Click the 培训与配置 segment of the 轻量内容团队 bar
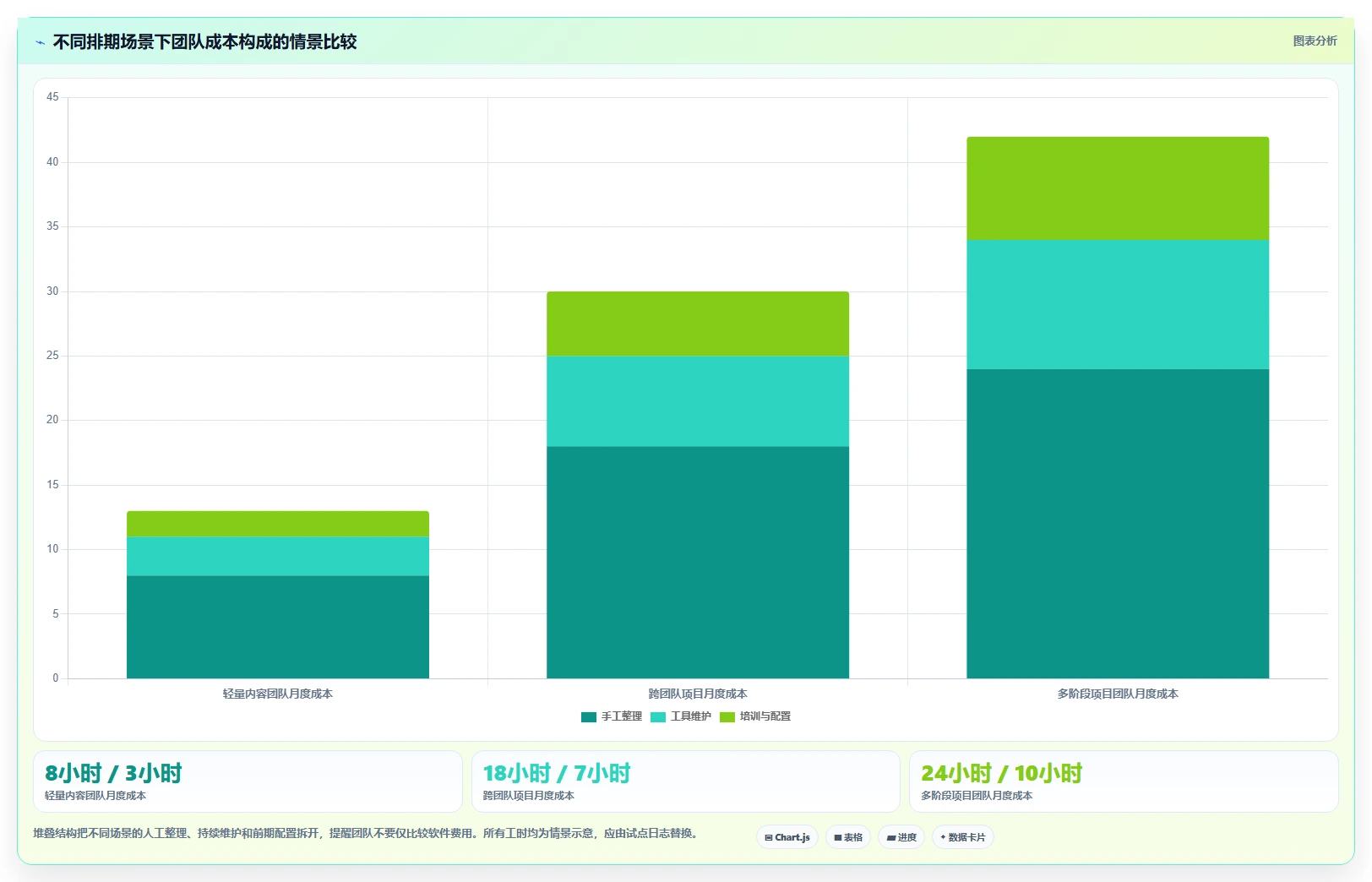1372x882 pixels. pyautogui.click(x=278, y=524)
